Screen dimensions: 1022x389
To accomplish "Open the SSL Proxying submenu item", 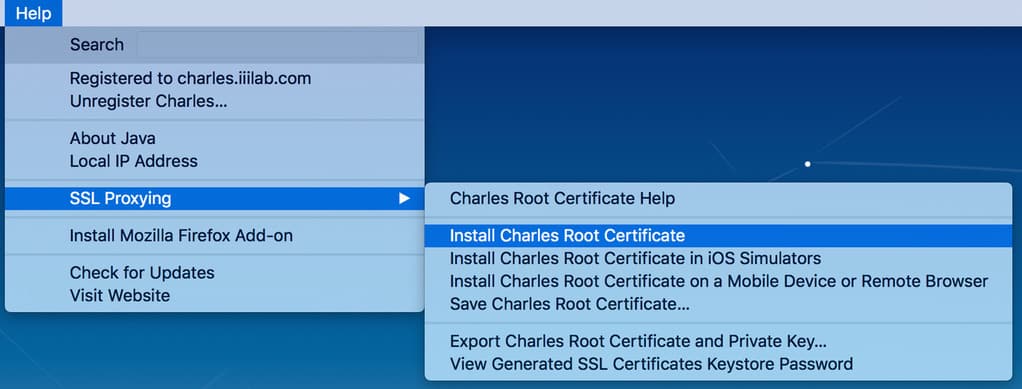I will click(x=214, y=199).
